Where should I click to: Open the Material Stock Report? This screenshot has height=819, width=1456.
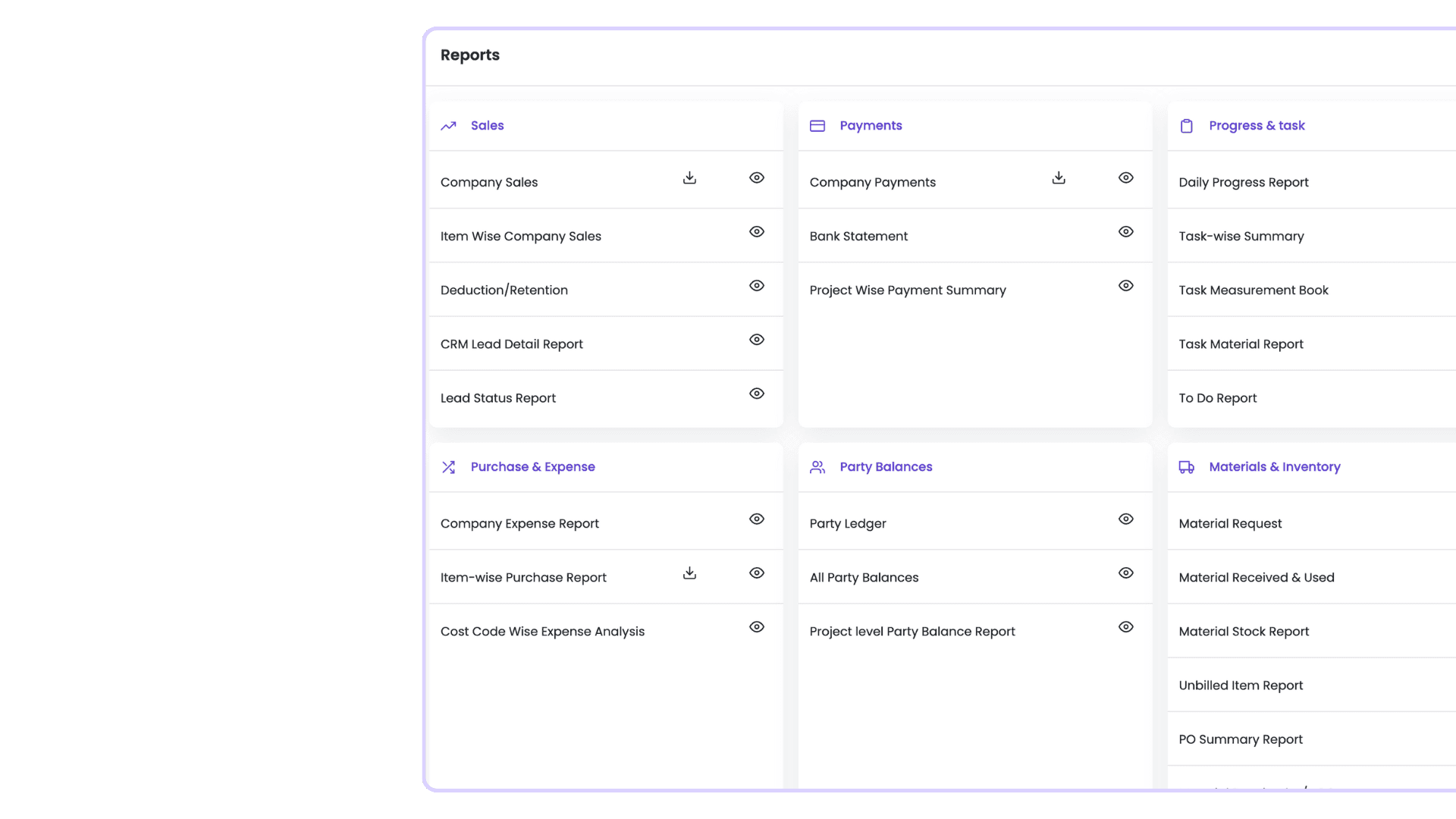1243,631
